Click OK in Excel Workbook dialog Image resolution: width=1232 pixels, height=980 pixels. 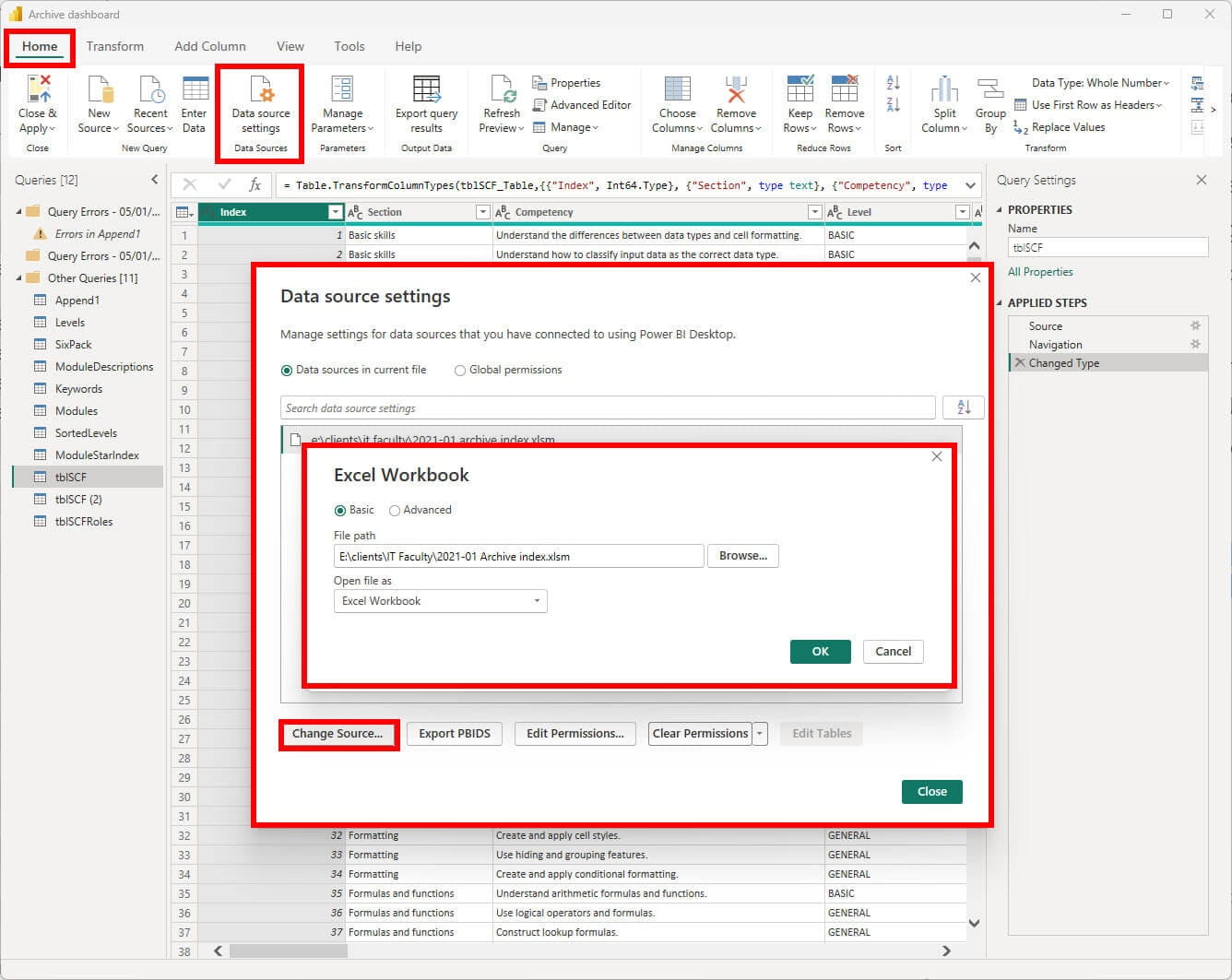click(821, 651)
